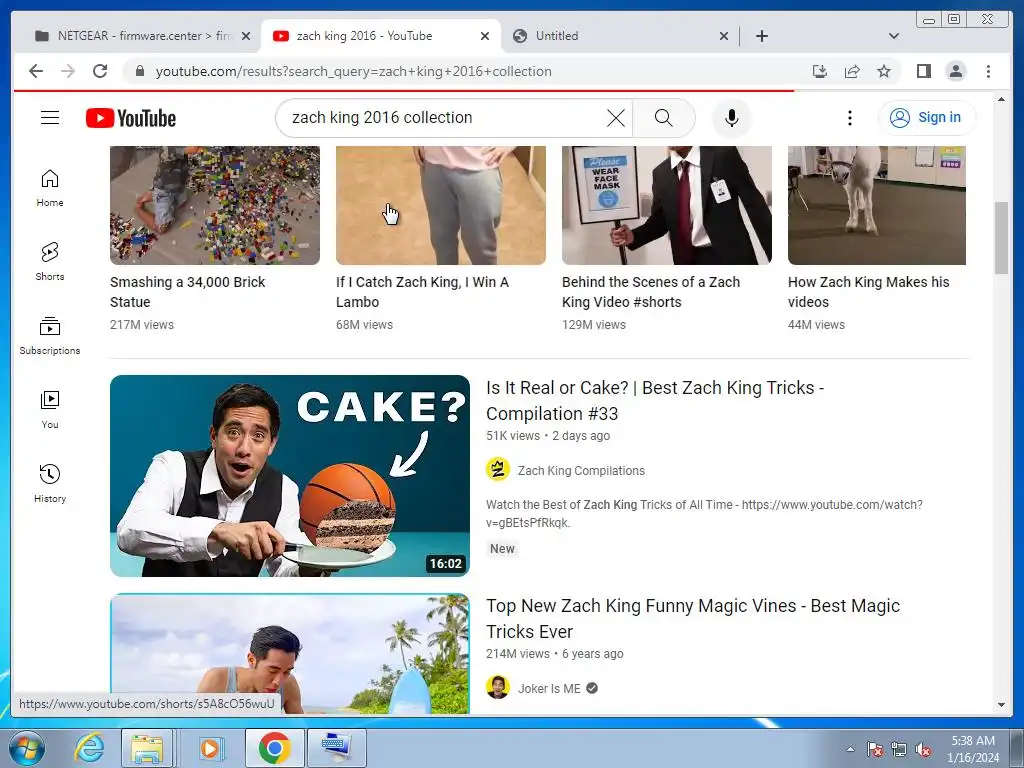Open the Behind the Scenes short thumbnail
This screenshot has height=768, width=1024.
[x=667, y=205]
